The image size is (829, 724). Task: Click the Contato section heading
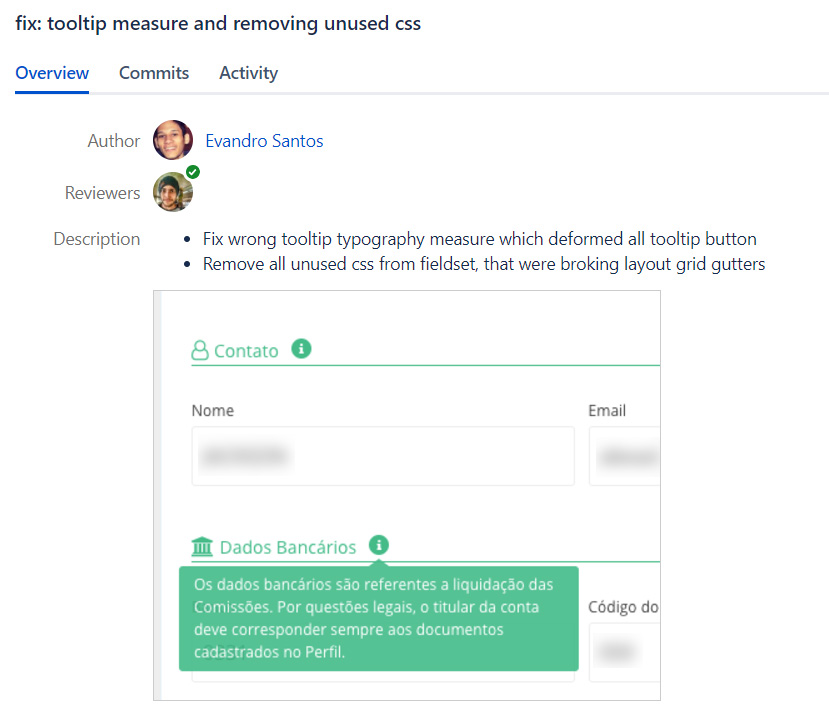pos(246,351)
